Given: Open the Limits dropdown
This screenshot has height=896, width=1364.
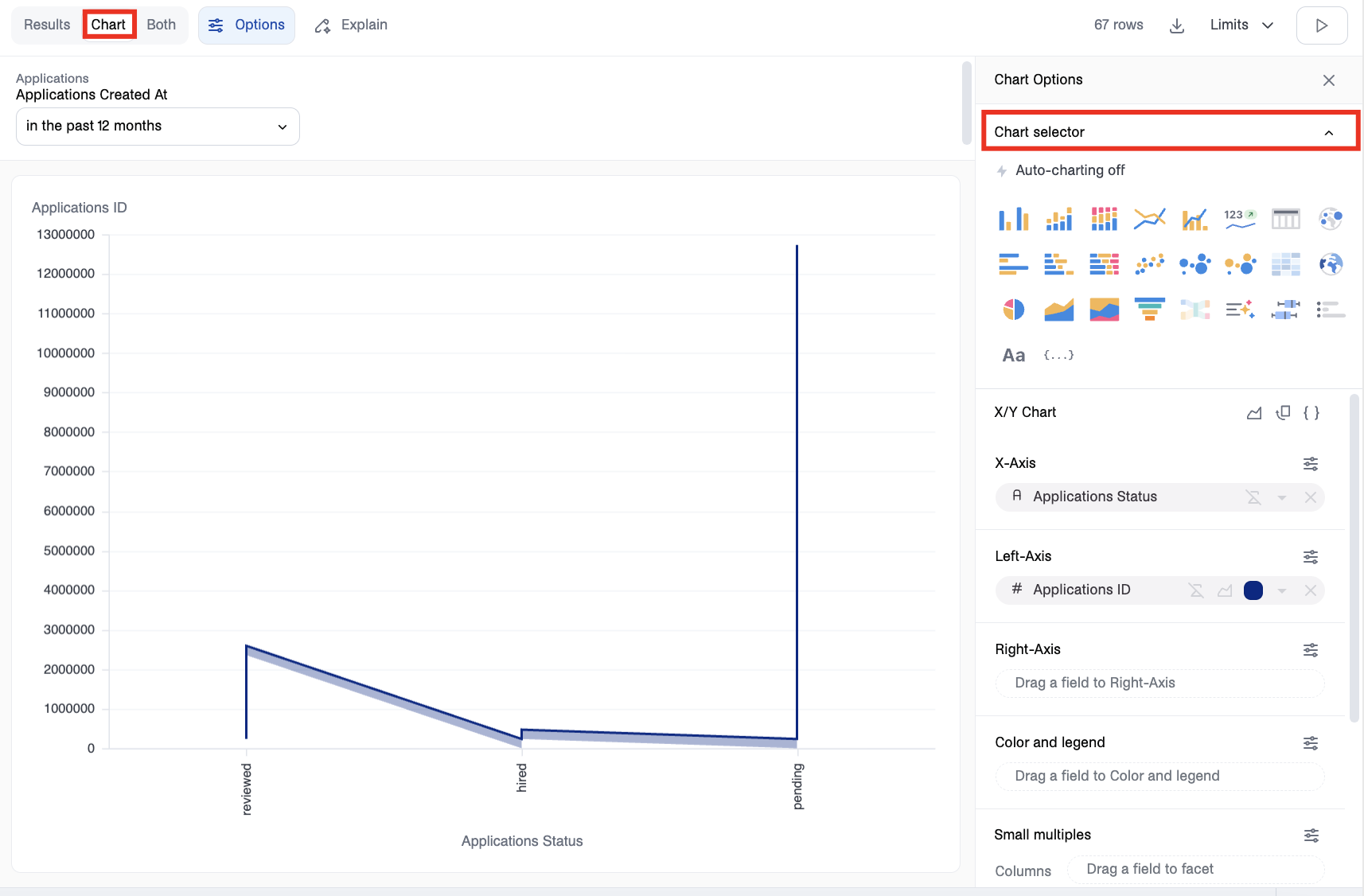Looking at the screenshot, I should [x=1241, y=25].
